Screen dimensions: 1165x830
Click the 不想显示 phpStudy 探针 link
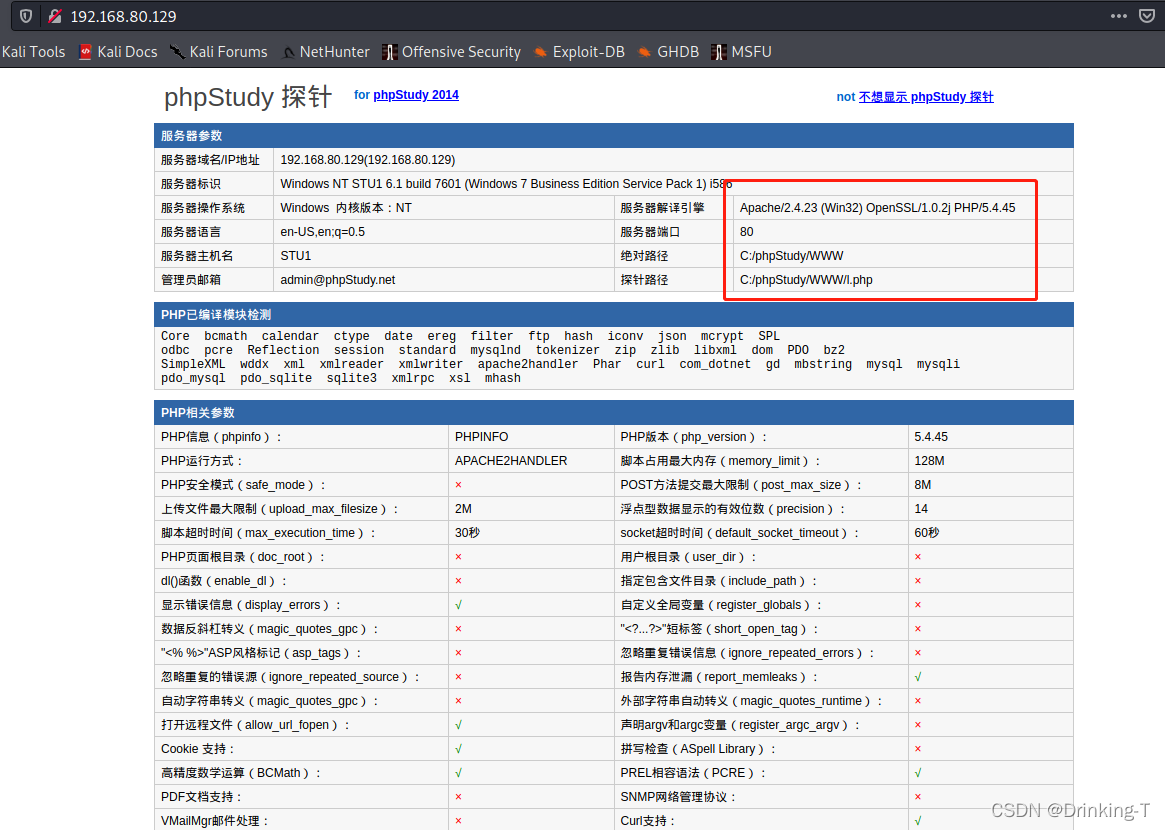pos(926,97)
